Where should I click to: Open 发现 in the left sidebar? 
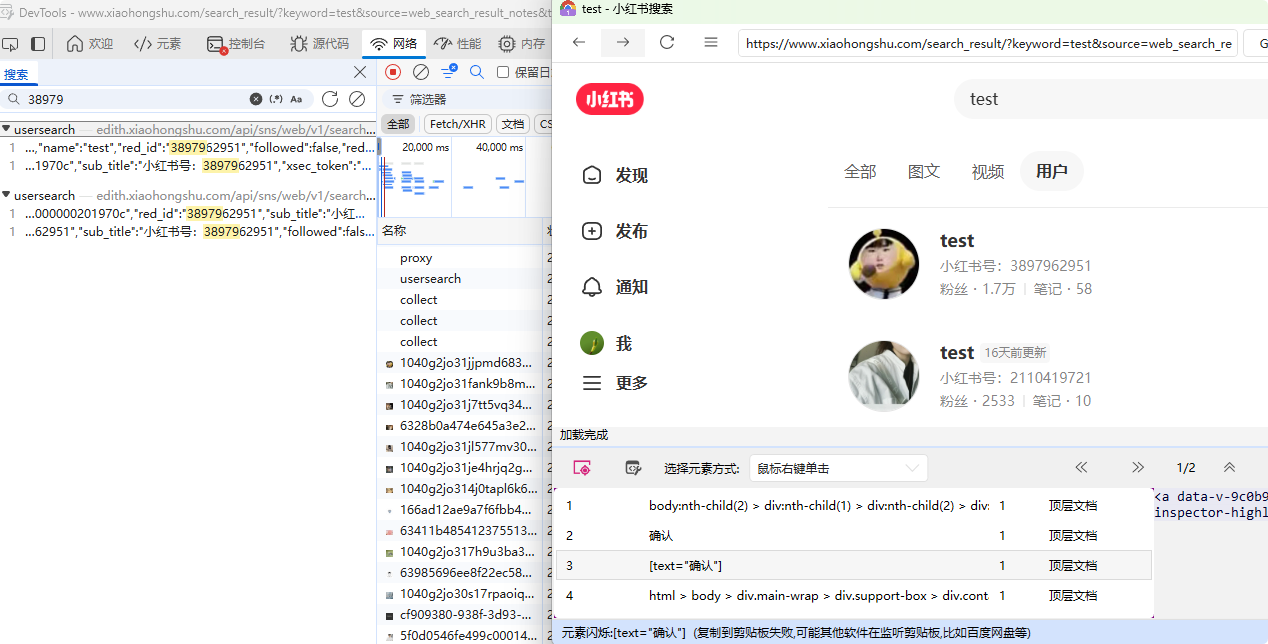tap(615, 175)
